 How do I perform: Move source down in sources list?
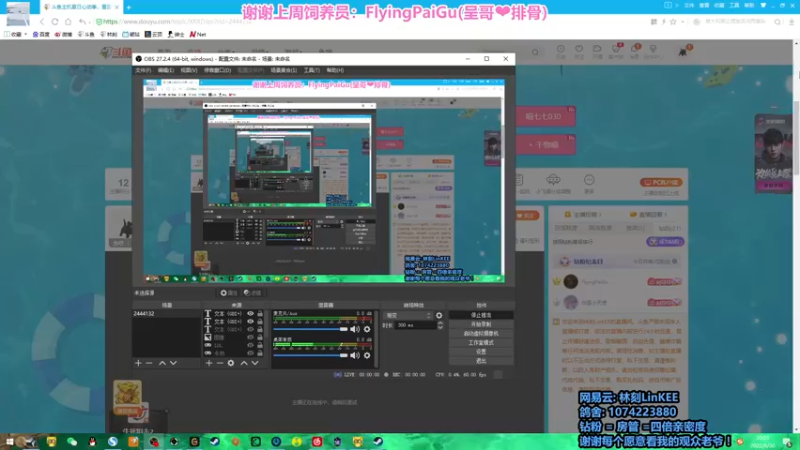tap(255, 363)
